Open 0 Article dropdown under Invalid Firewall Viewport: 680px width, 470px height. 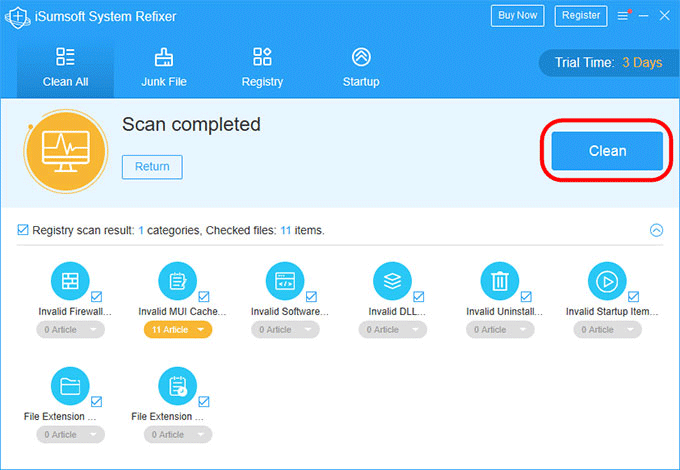click(x=70, y=330)
